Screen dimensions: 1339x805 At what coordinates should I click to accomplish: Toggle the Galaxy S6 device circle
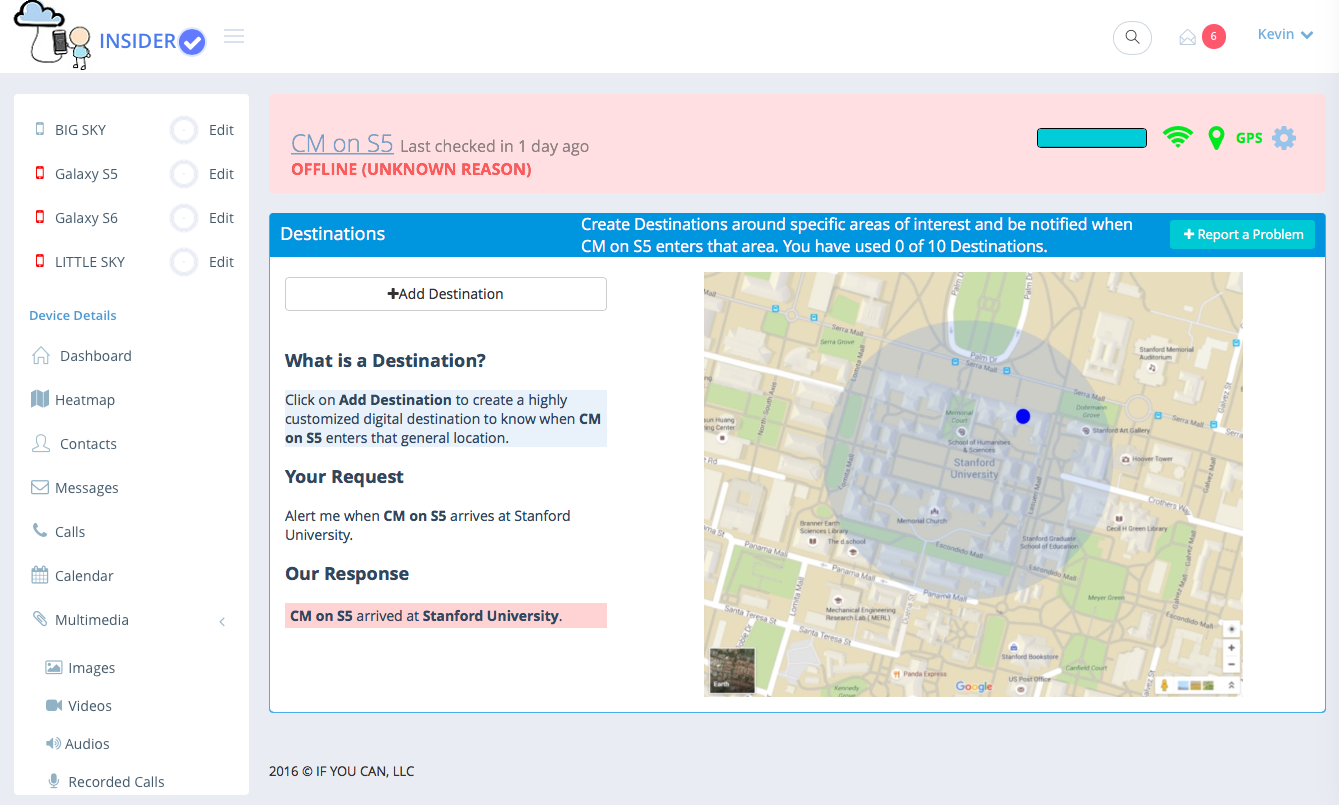tap(184, 218)
